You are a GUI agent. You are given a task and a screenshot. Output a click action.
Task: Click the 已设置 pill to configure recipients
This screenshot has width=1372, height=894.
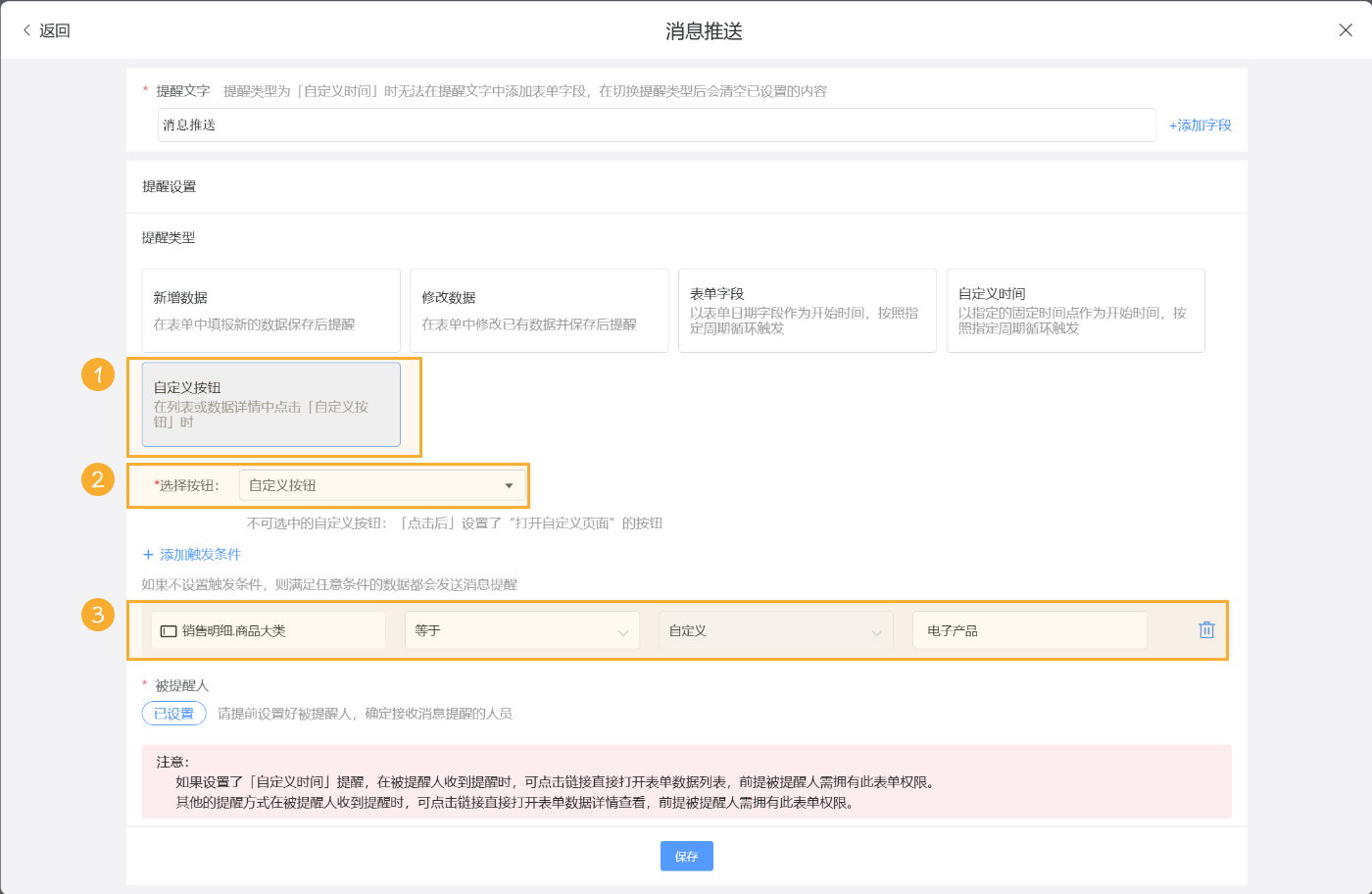(173, 714)
